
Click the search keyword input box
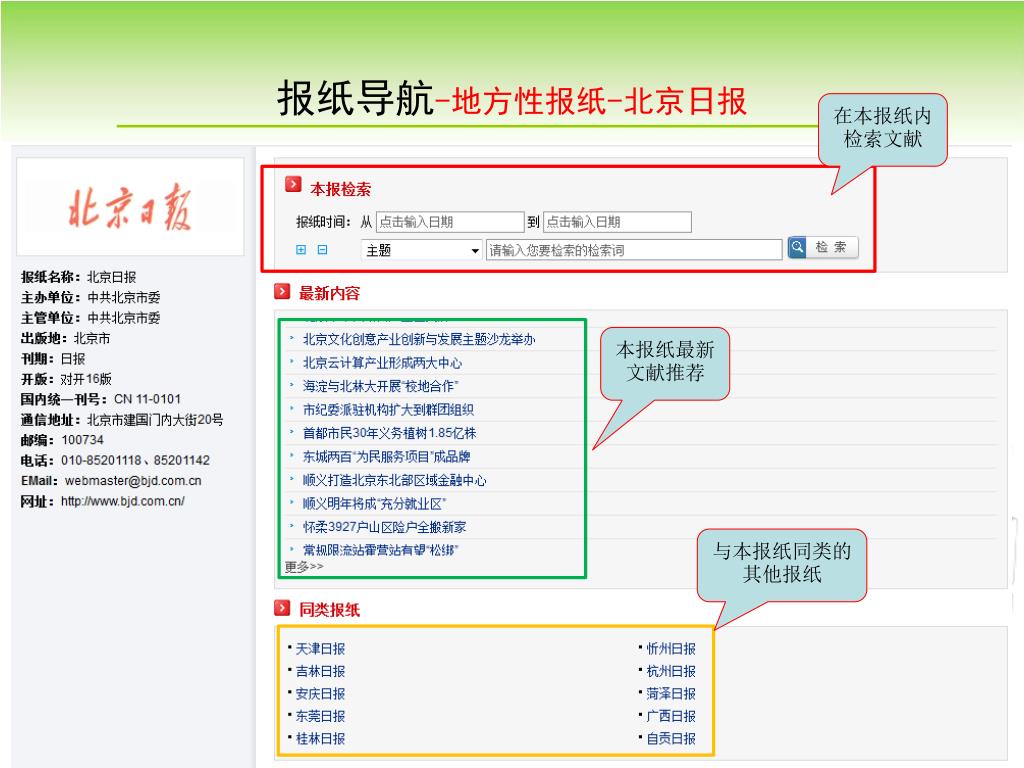(x=634, y=250)
